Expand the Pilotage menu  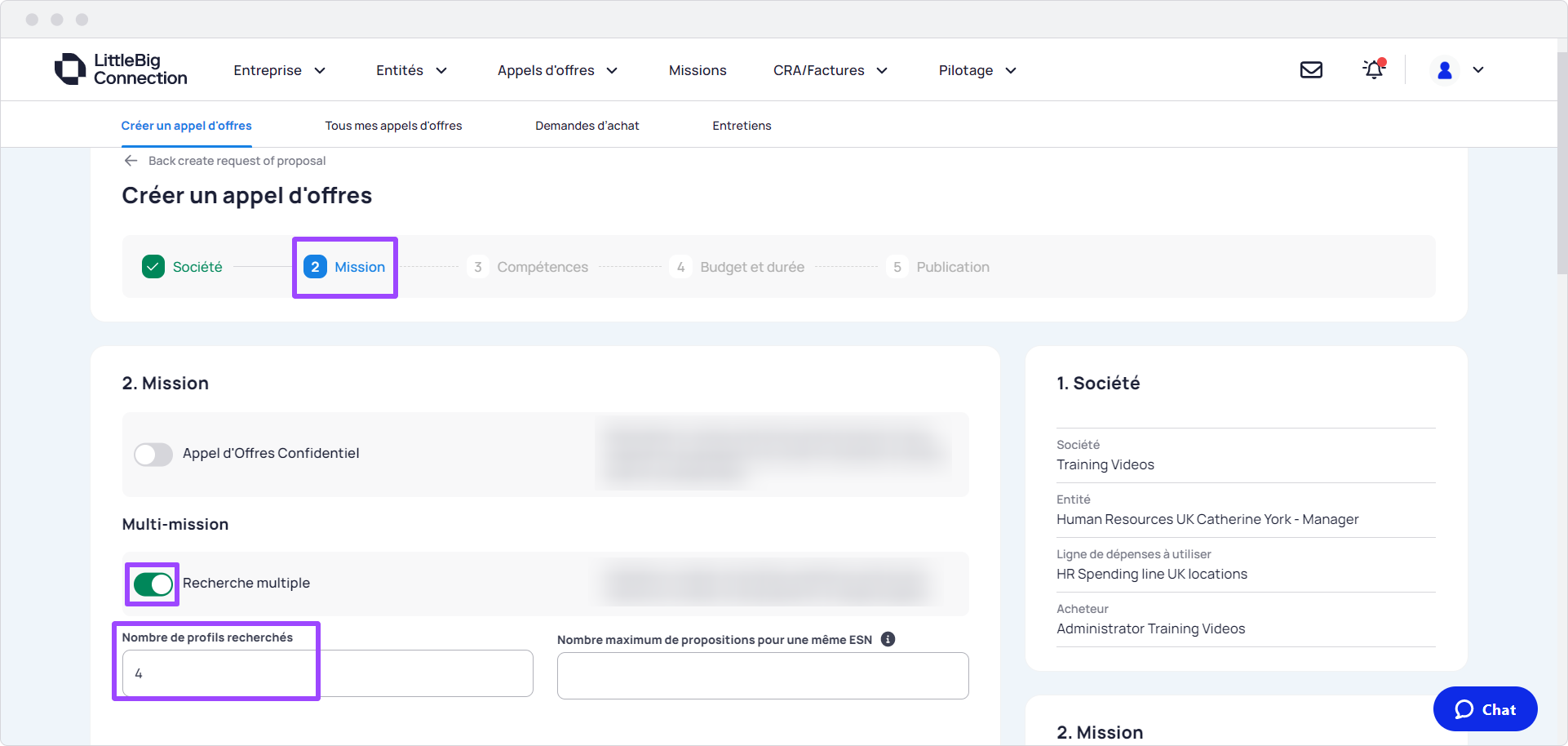(x=977, y=70)
